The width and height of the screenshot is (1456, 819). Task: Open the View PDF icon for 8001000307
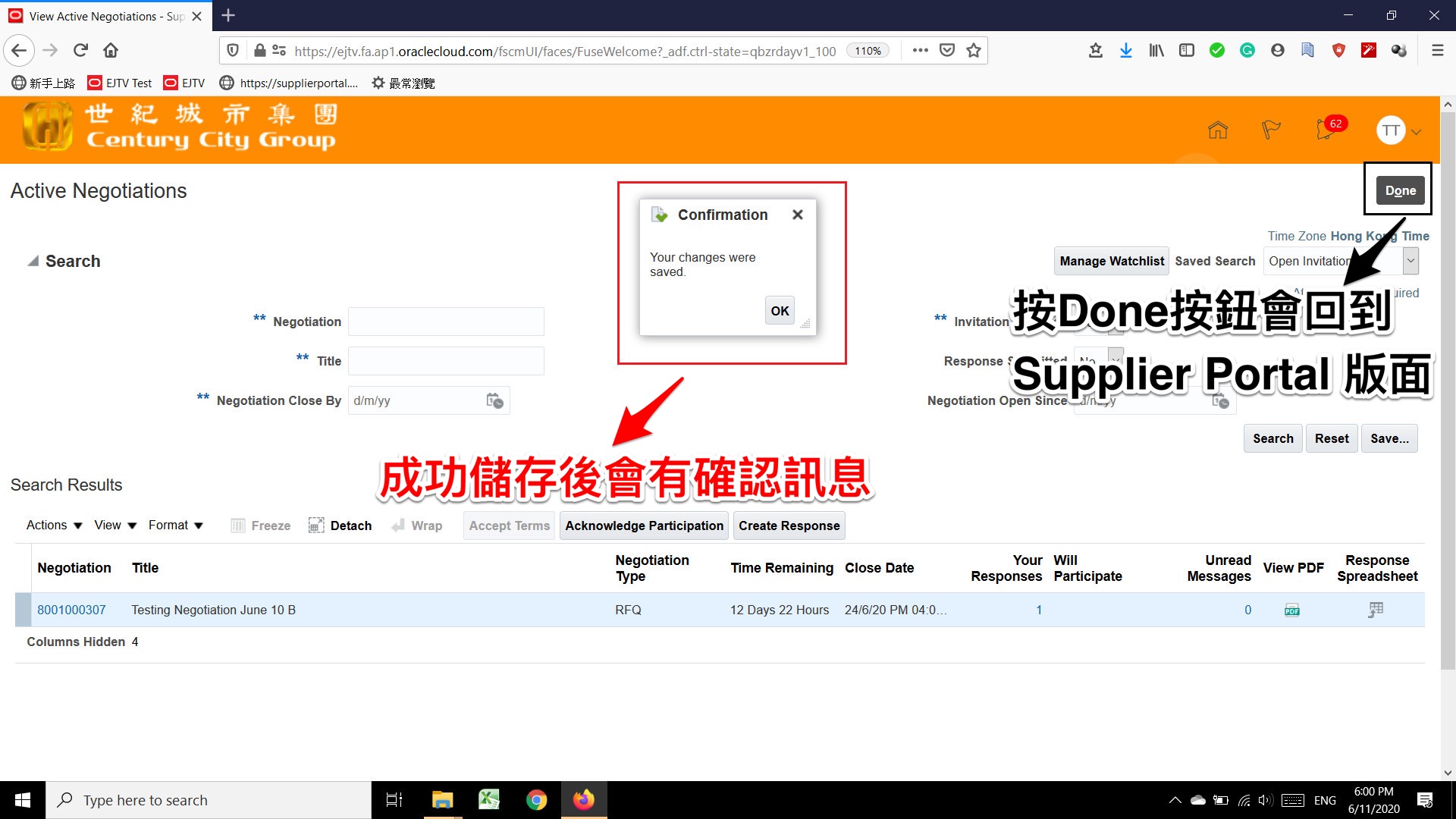[1292, 610]
